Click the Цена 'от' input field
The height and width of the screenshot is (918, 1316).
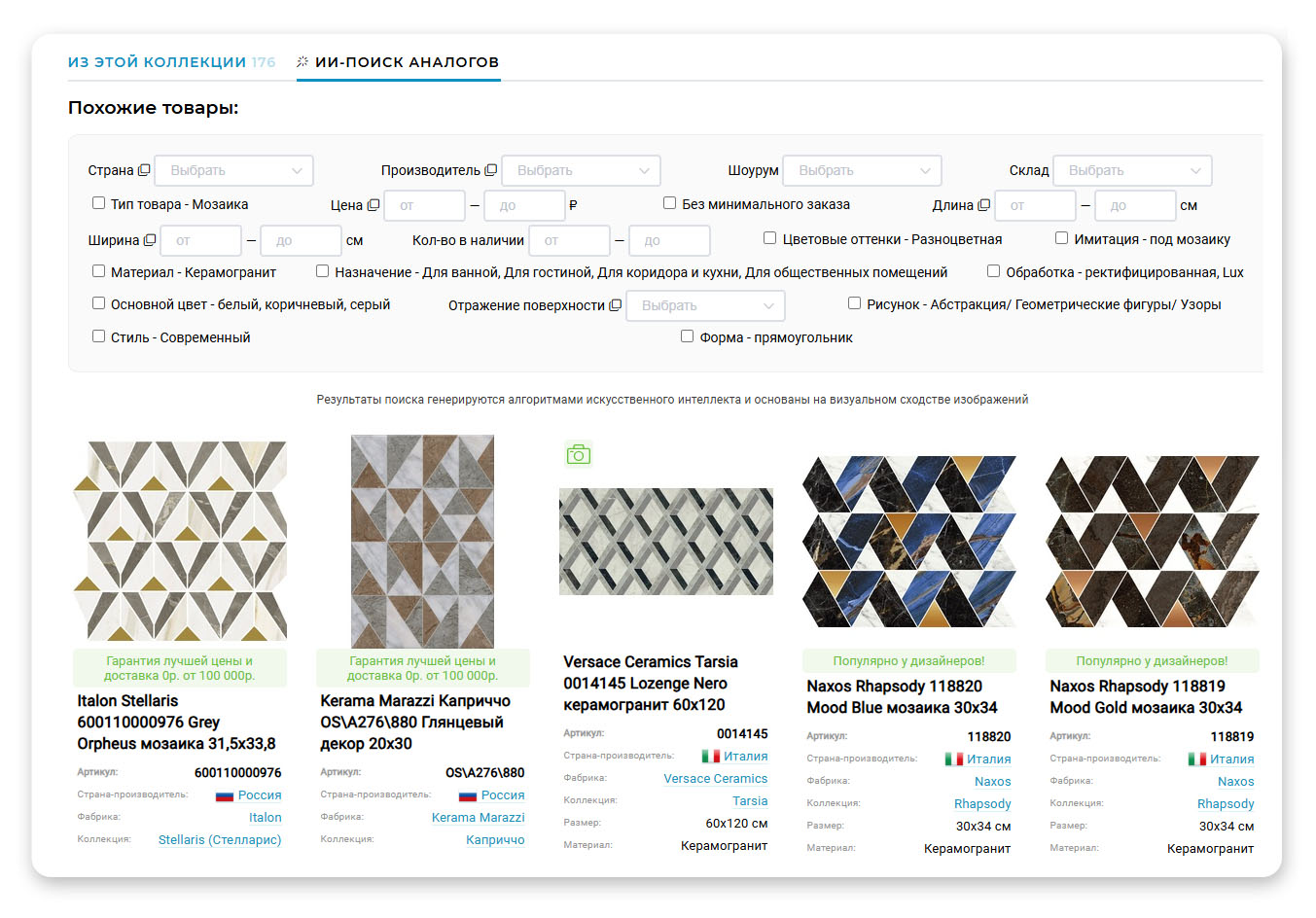pyautogui.click(x=424, y=205)
